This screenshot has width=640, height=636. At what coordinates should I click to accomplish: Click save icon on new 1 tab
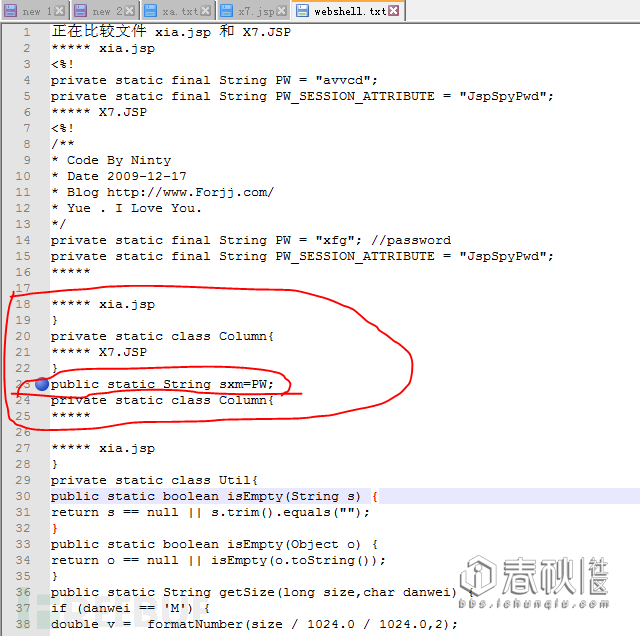click(x=10, y=11)
